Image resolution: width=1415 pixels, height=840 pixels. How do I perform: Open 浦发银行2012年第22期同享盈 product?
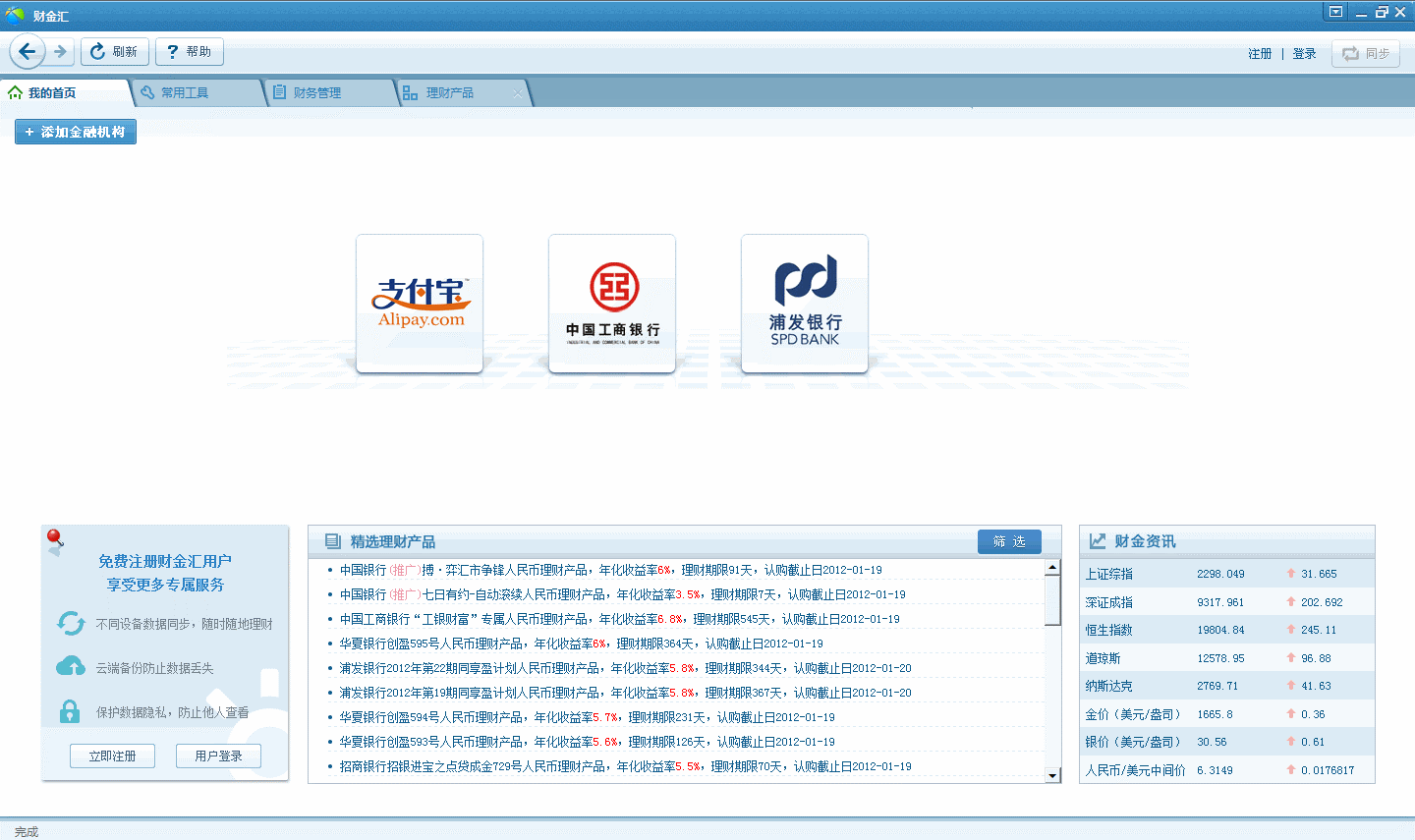(x=625, y=668)
